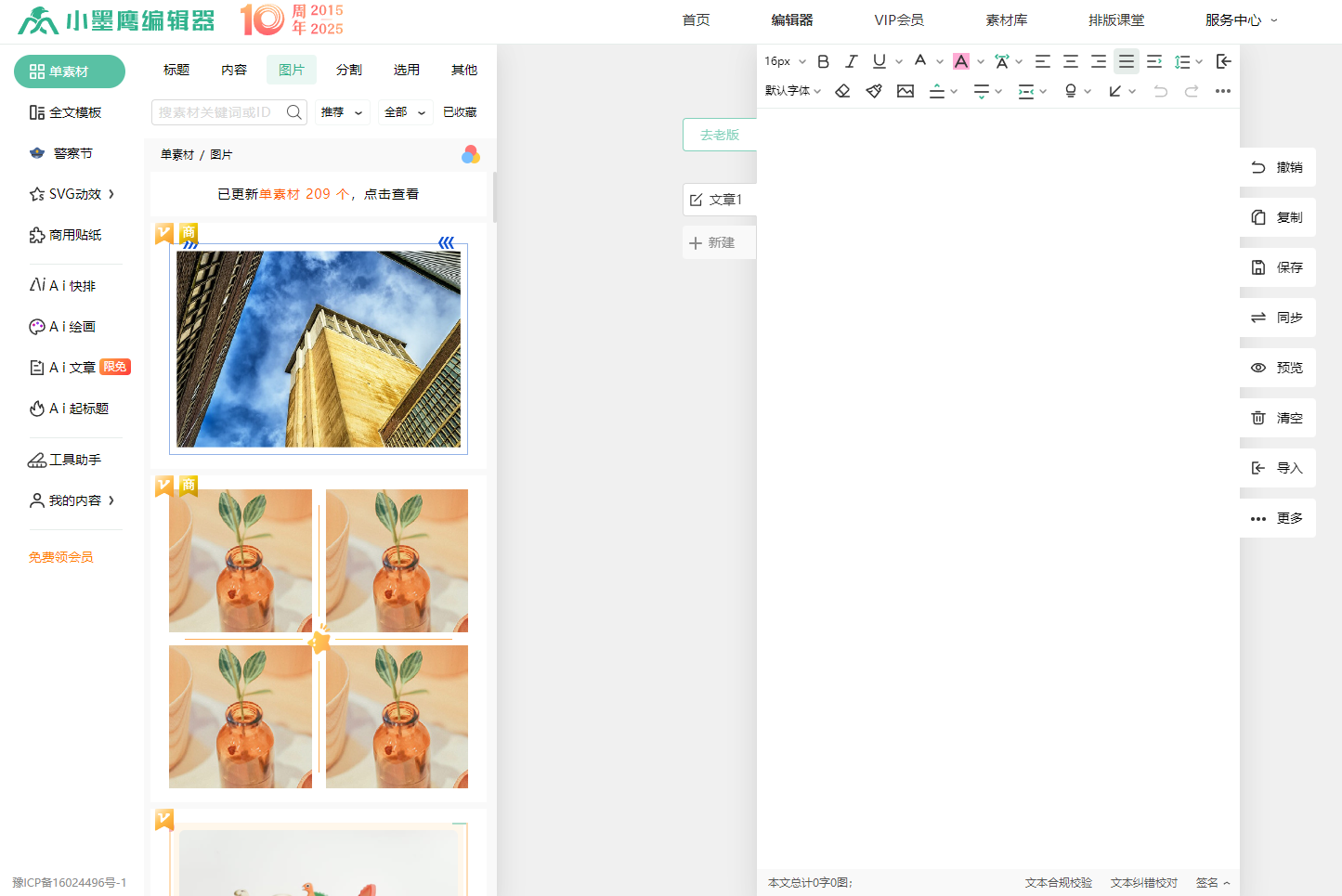Screen dimensions: 1342x896
Task: Toggle the 已收藏 favorites filter
Action: click(458, 111)
